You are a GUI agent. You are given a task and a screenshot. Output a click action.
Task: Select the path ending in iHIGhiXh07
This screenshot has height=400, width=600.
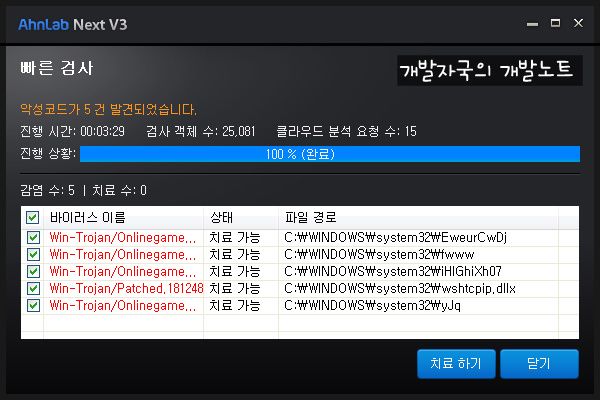coord(393,271)
